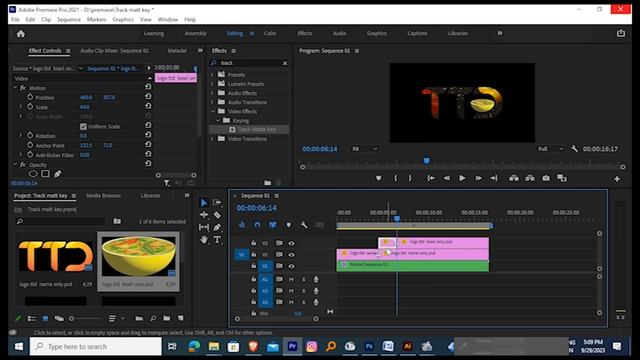Select the Razor tool
640x360 pixels.
(217, 215)
